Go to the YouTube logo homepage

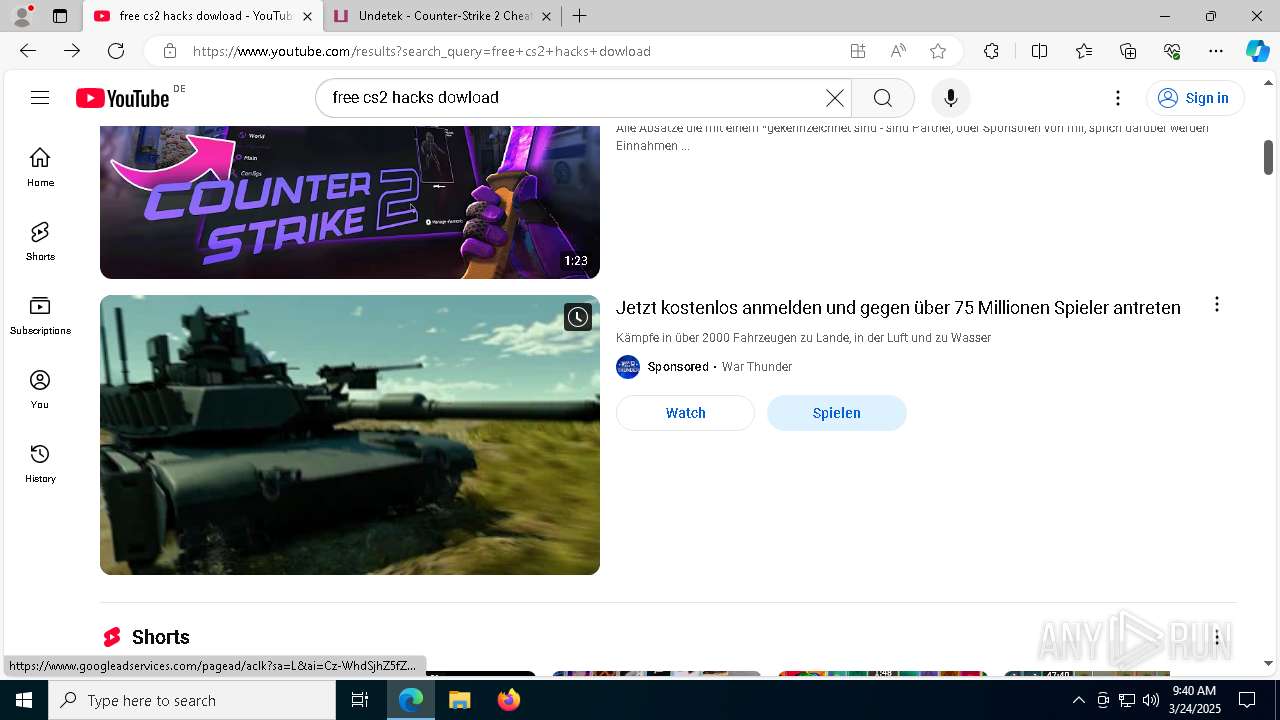pyautogui.click(x=123, y=98)
